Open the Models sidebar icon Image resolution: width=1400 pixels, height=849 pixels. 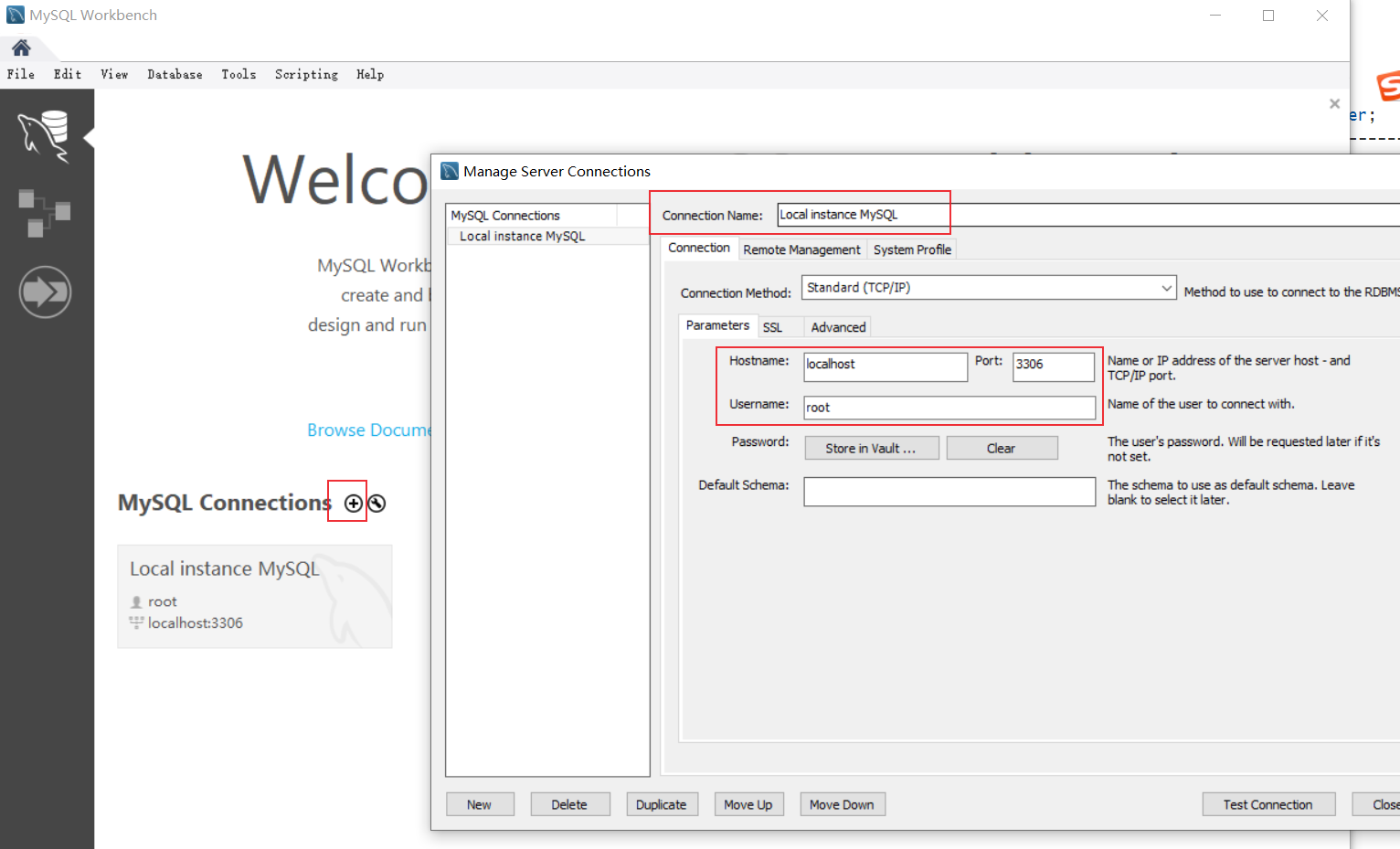tap(44, 213)
